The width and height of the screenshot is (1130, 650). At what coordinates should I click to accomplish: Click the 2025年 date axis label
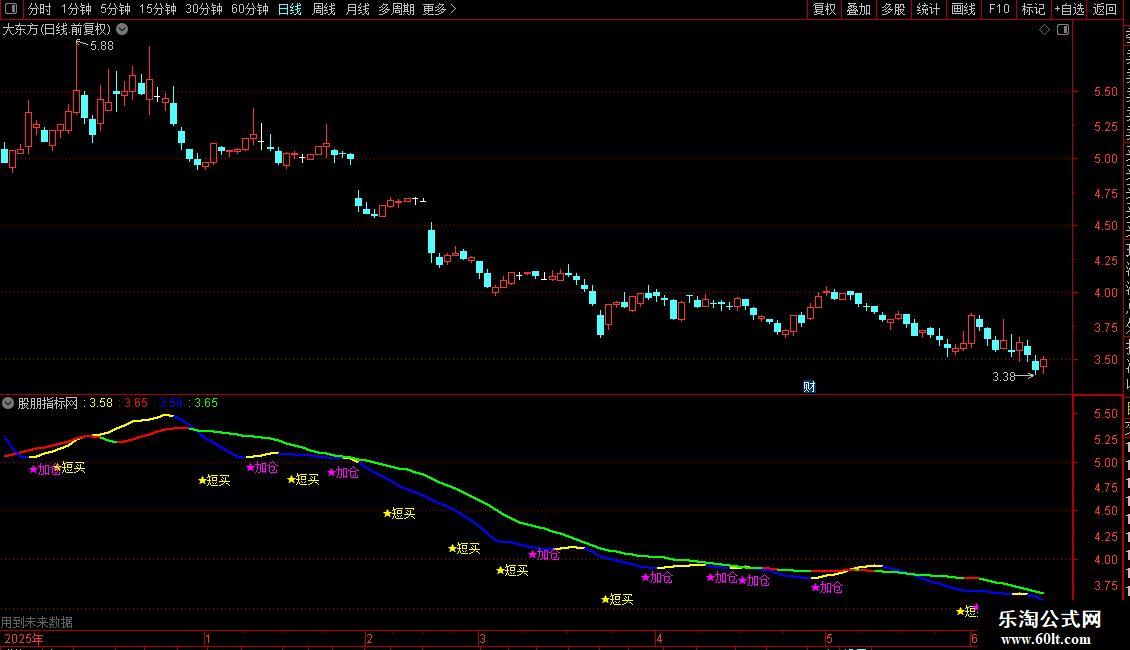coord(24,639)
